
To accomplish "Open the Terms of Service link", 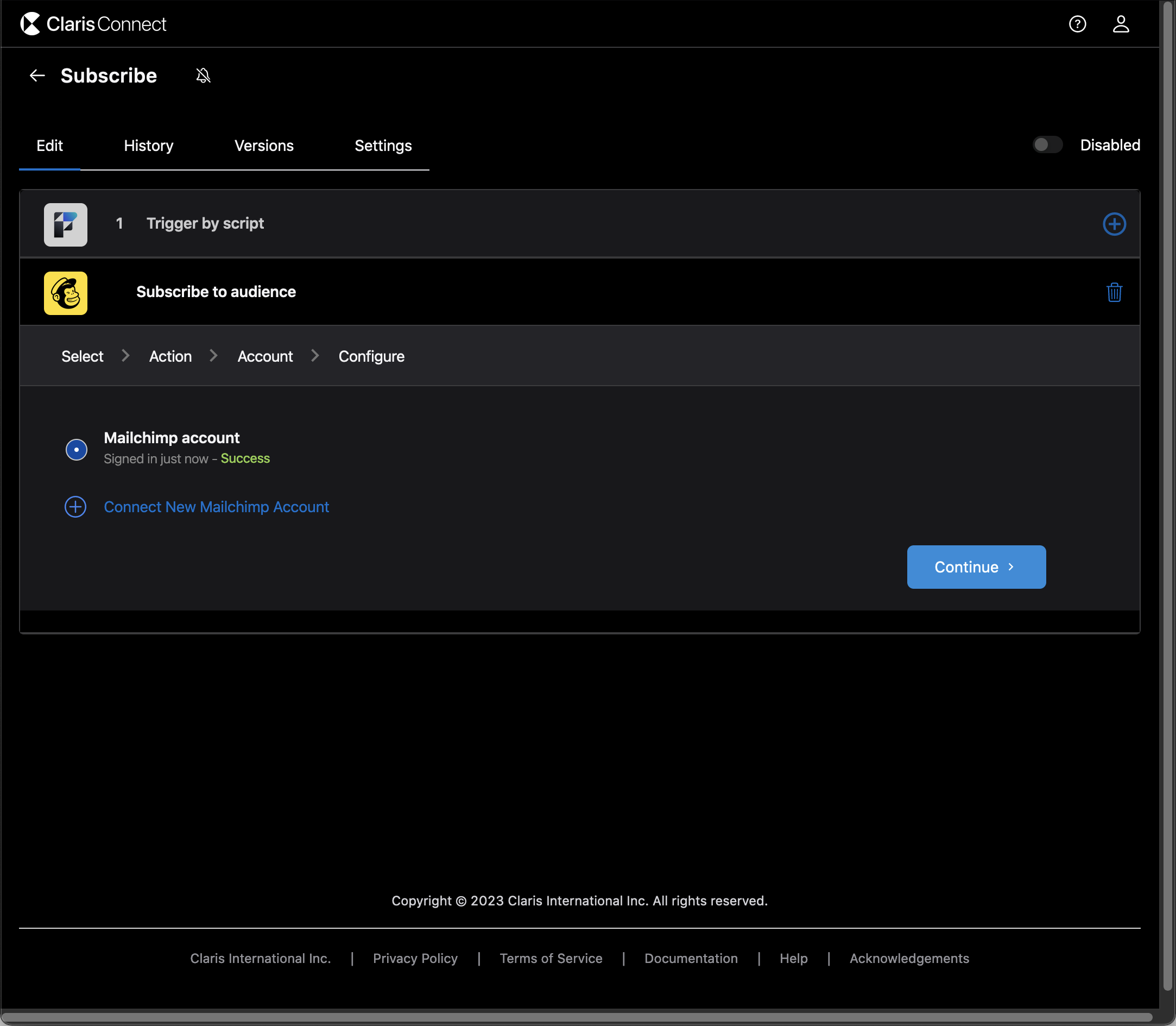I will pyautogui.click(x=551, y=958).
